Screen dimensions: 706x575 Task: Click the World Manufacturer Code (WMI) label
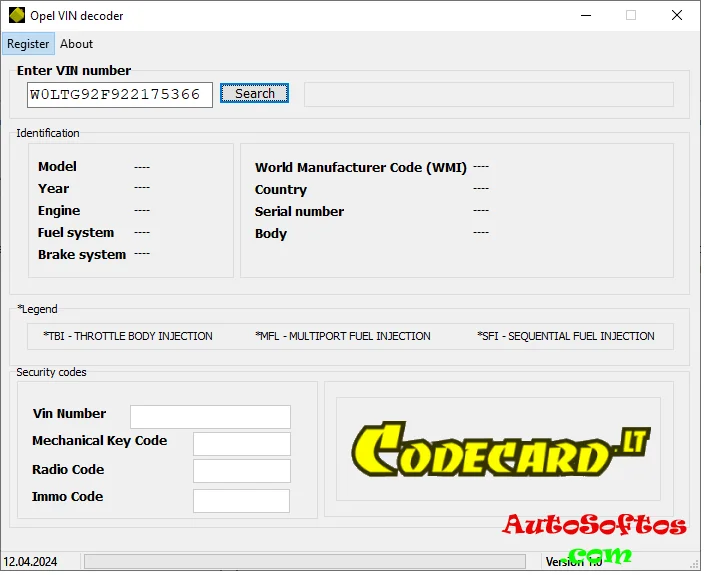point(360,168)
